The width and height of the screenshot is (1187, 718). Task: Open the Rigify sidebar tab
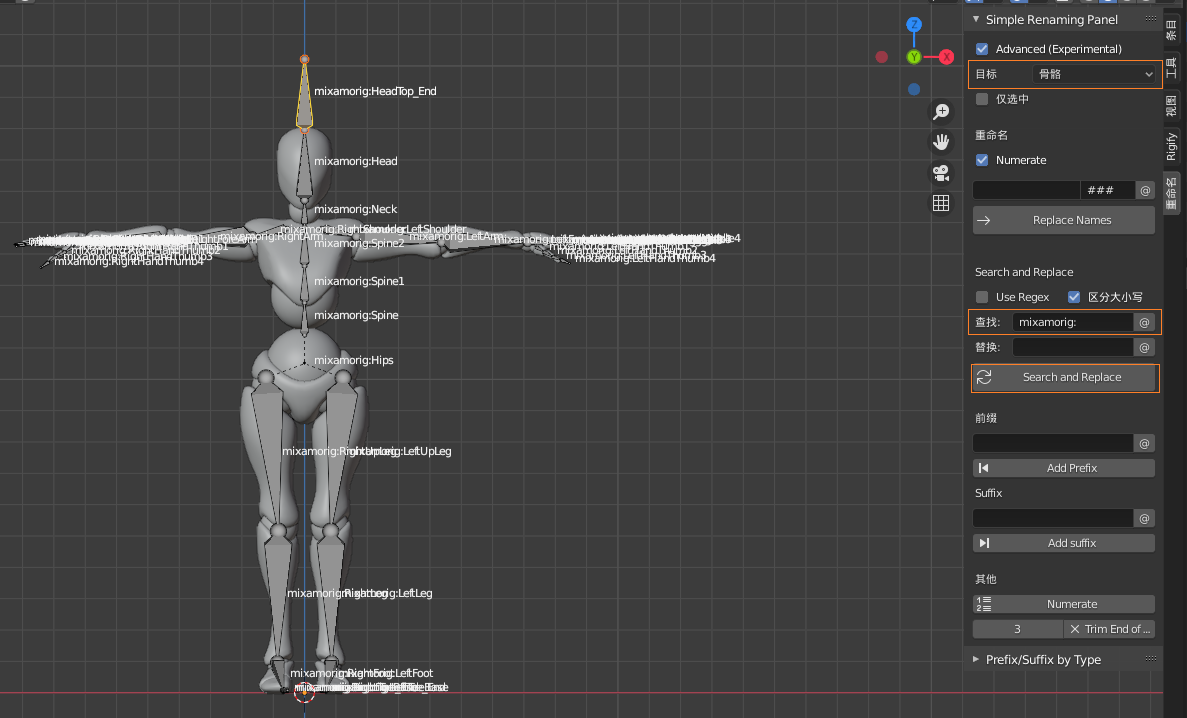(1171, 146)
